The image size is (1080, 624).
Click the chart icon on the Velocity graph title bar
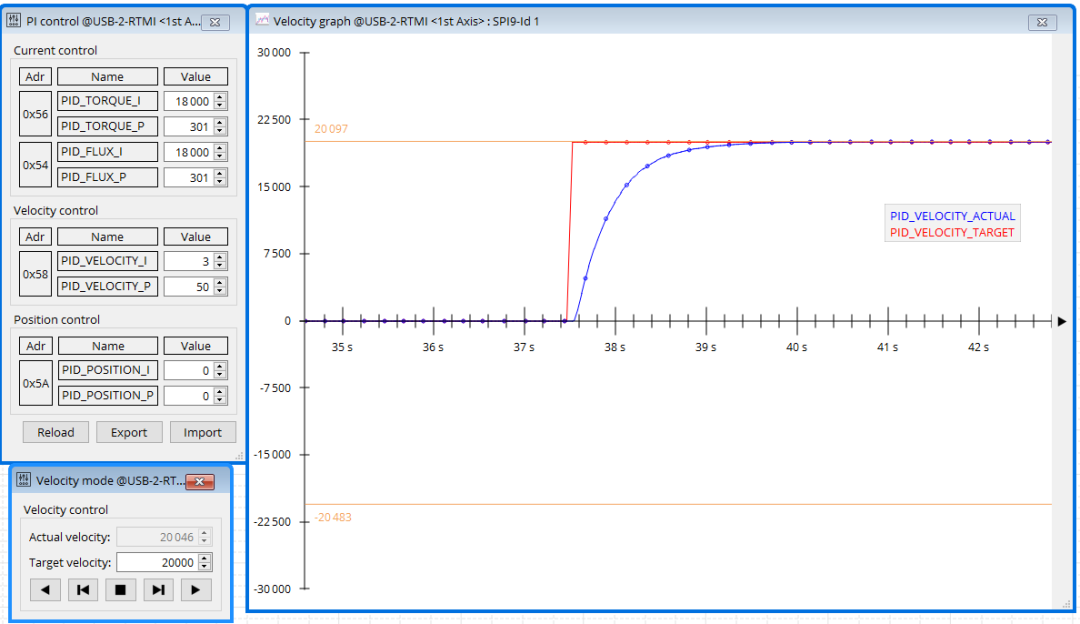261,20
